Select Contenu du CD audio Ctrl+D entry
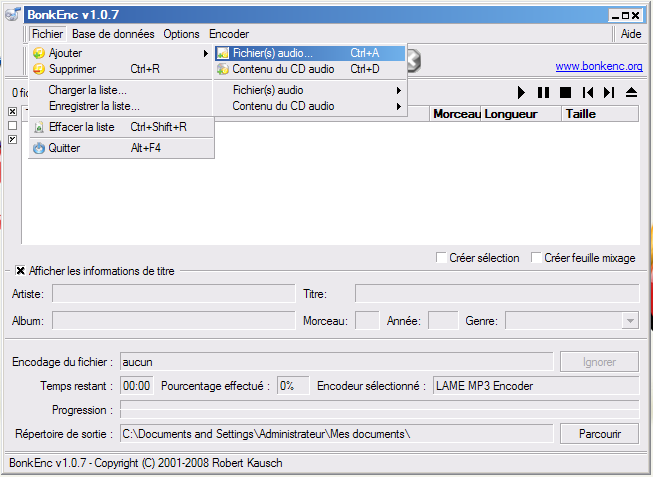Image resolution: width=653 pixels, height=477 pixels. 310,69
